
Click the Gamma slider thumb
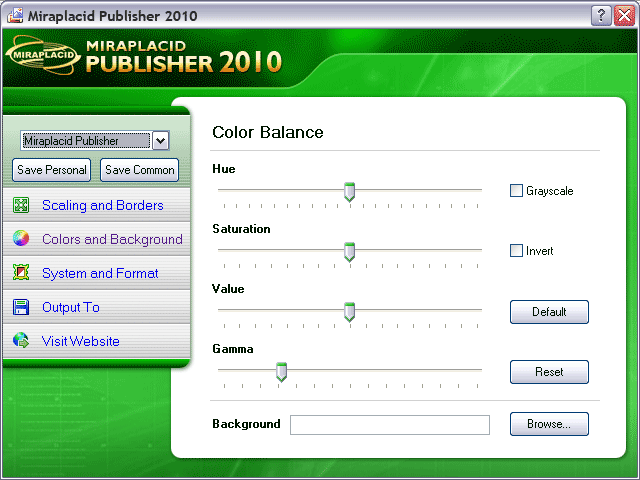click(281, 372)
